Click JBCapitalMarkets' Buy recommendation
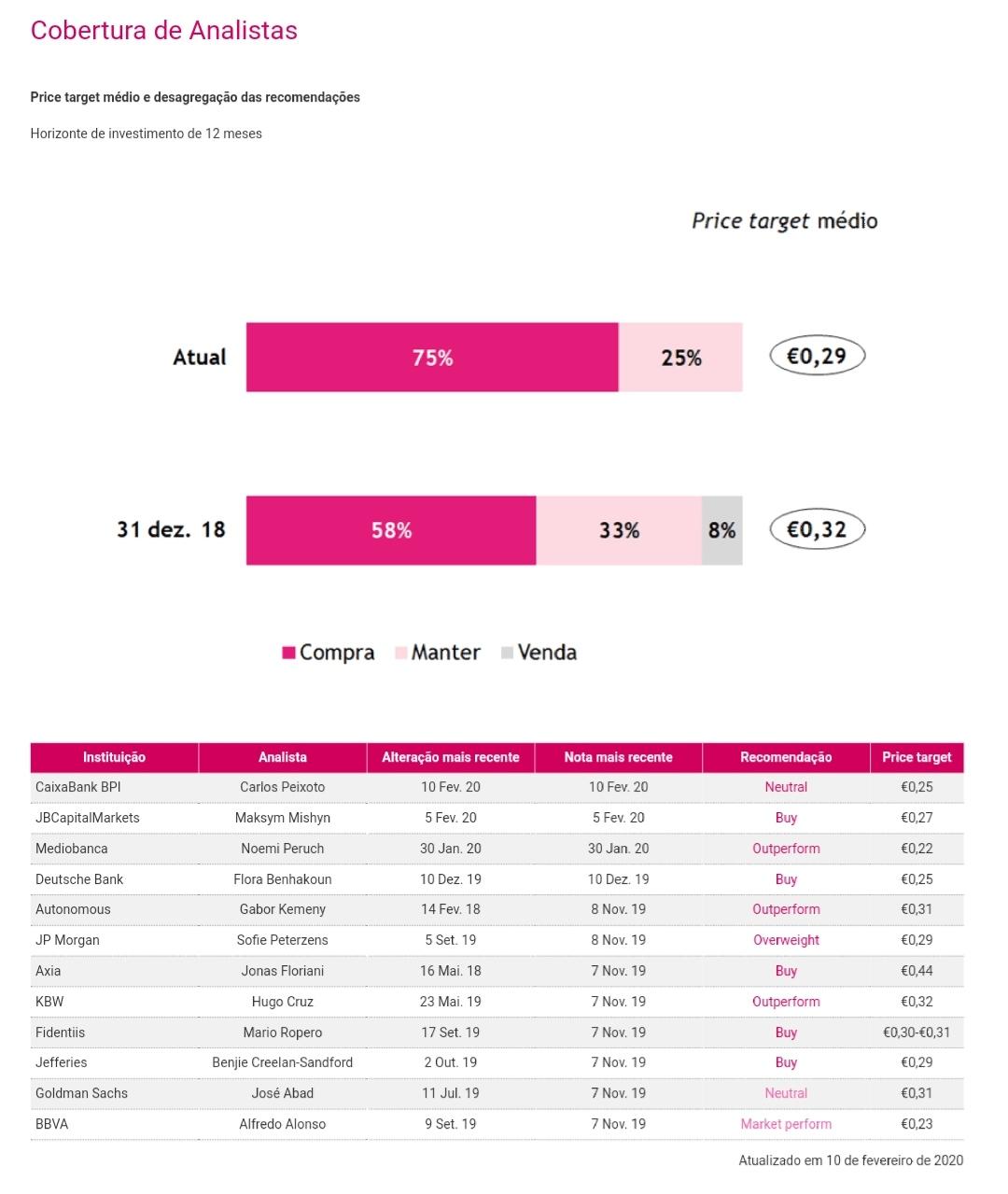The width and height of the screenshot is (1008, 1194). (786, 818)
